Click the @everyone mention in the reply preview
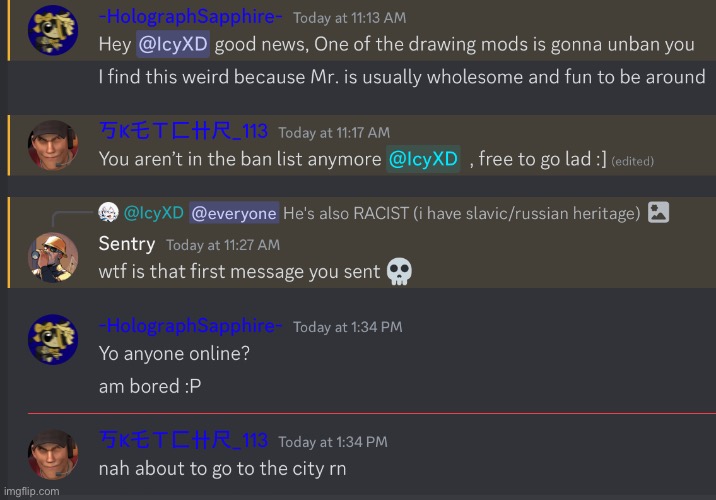Viewport: 716px width, 500px height. tap(234, 213)
